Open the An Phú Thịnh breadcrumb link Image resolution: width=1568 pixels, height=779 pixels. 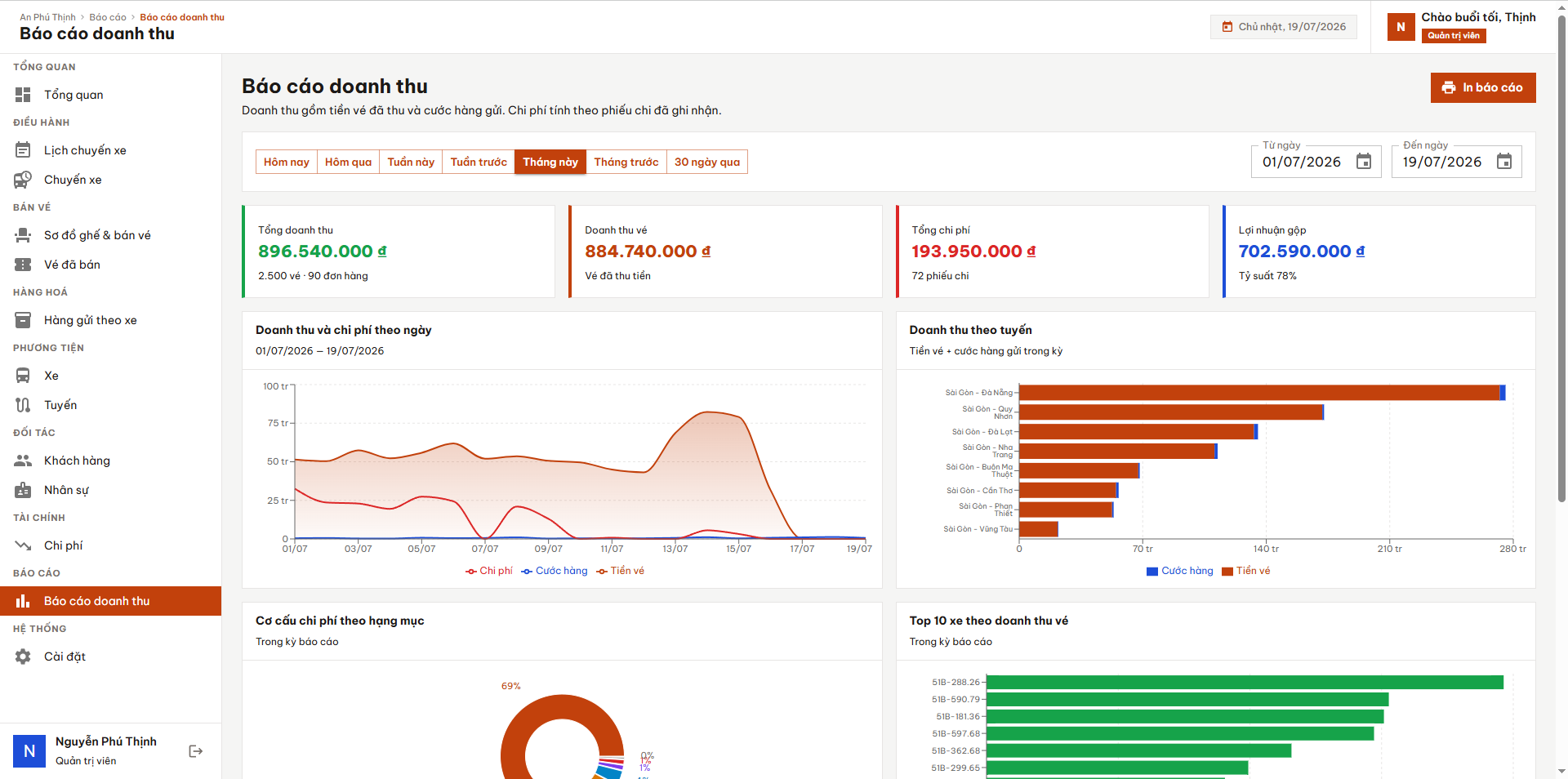pyautogui.click(x=47, y=17)
